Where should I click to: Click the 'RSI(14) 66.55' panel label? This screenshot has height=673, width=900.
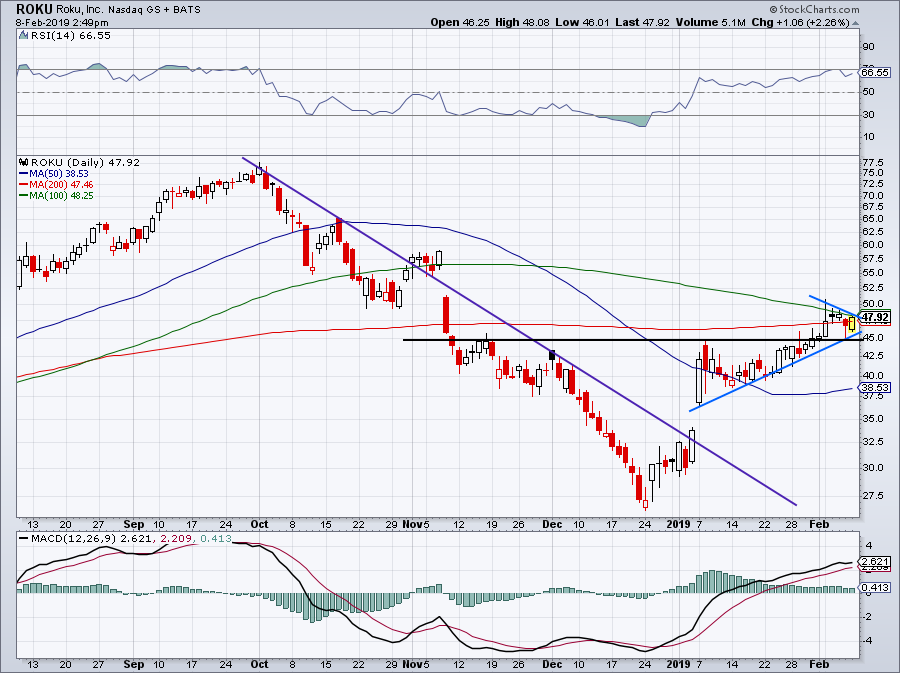click(x=71, y=36)
